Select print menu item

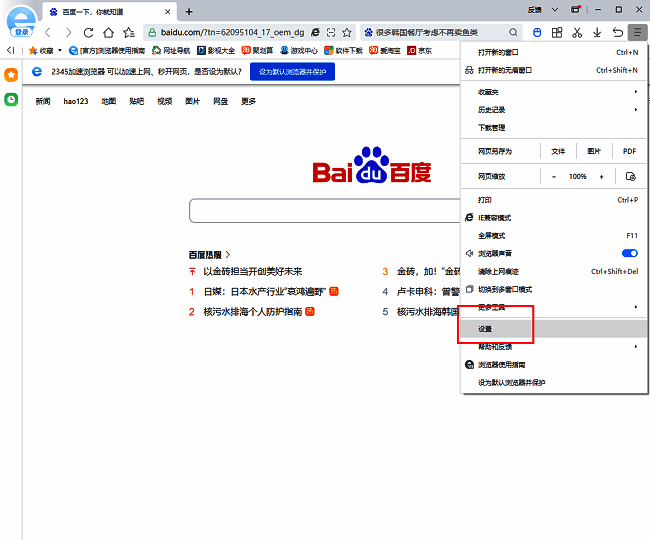click(553, 200)
